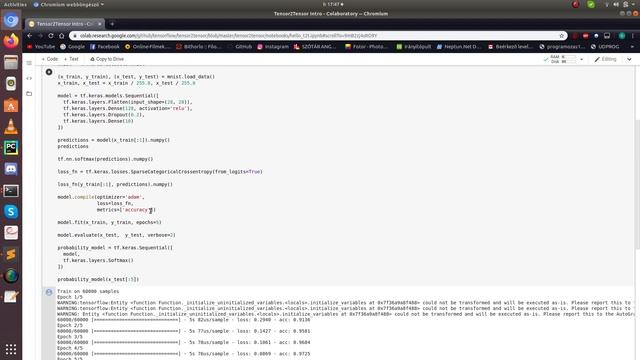Viewport: 640px width, 360px height.
Task: Open the Chromium webböngésző app menu
Action: coord(69,4)
